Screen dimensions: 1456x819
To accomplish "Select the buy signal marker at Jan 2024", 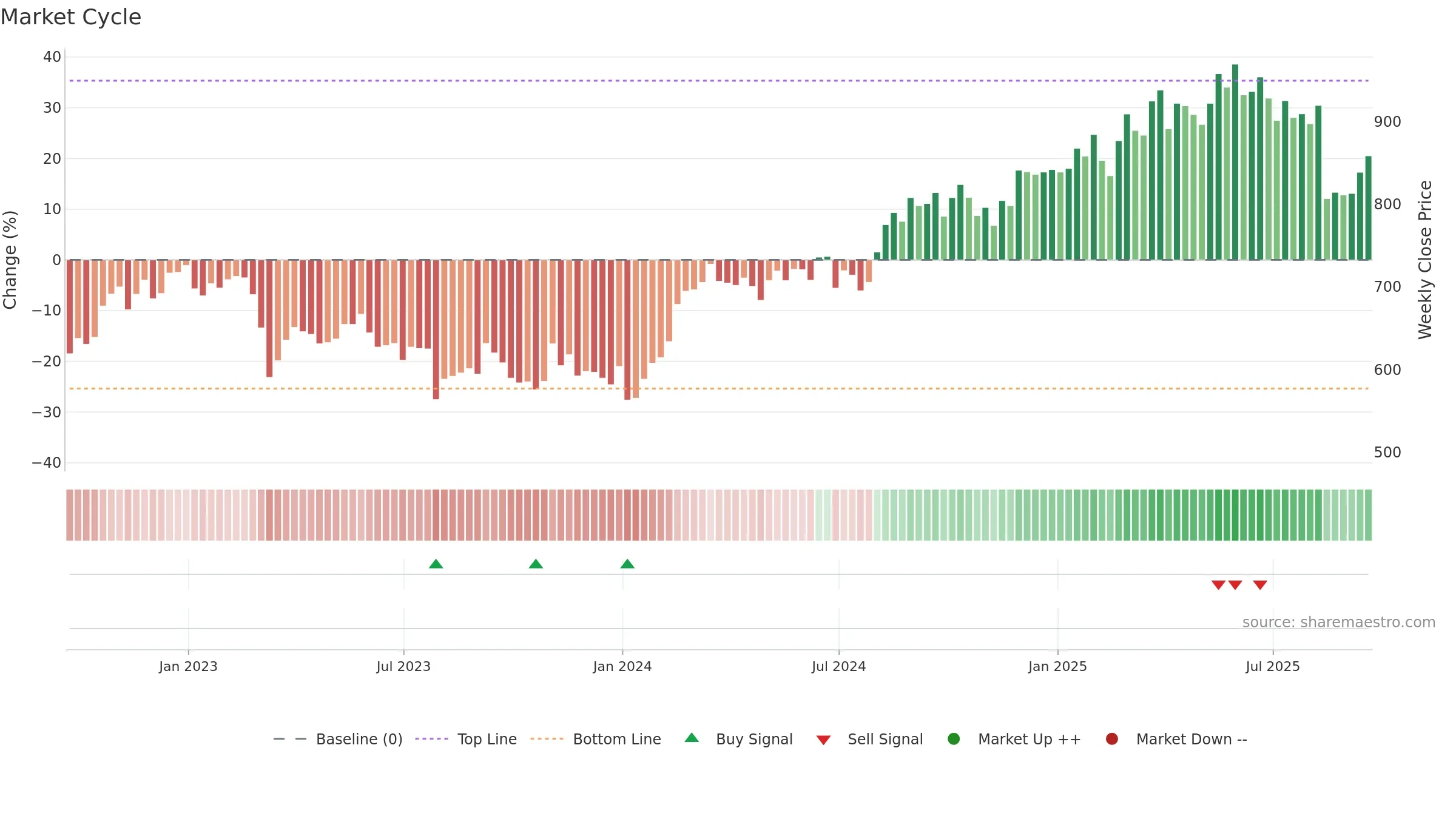I will click(x=627, y=564).
